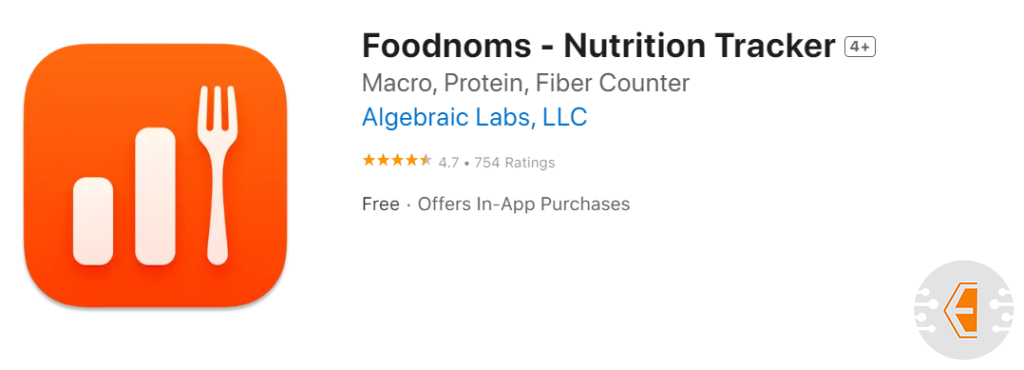This screenshot has height=370, width=1024.
Task: Click the partially filled fifth star
Action: click(426, 161)
